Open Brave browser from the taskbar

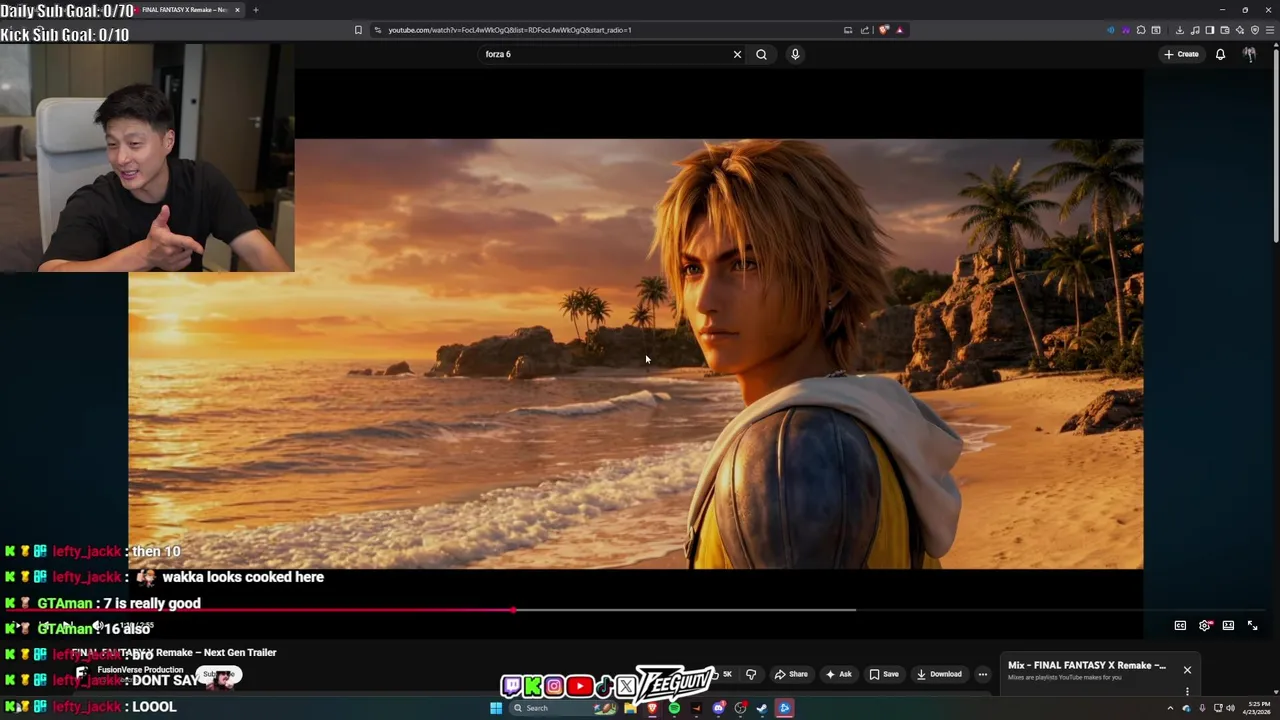point(652,708)
